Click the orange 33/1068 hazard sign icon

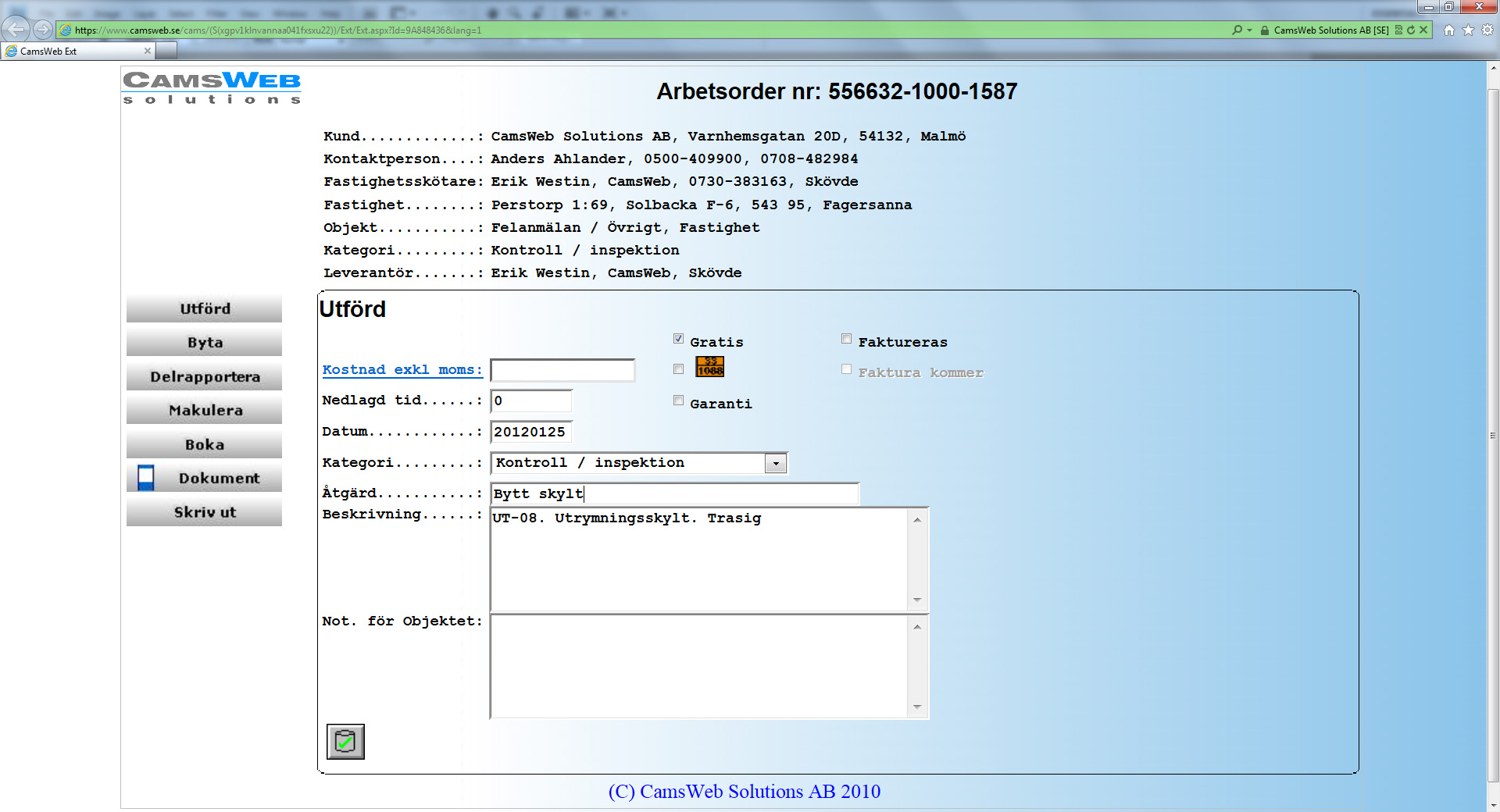[710, 367]
